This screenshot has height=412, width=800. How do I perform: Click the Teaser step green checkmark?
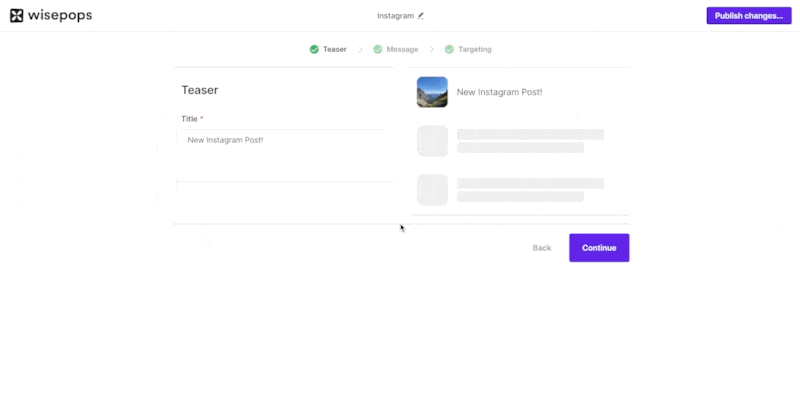coord(314,49)
